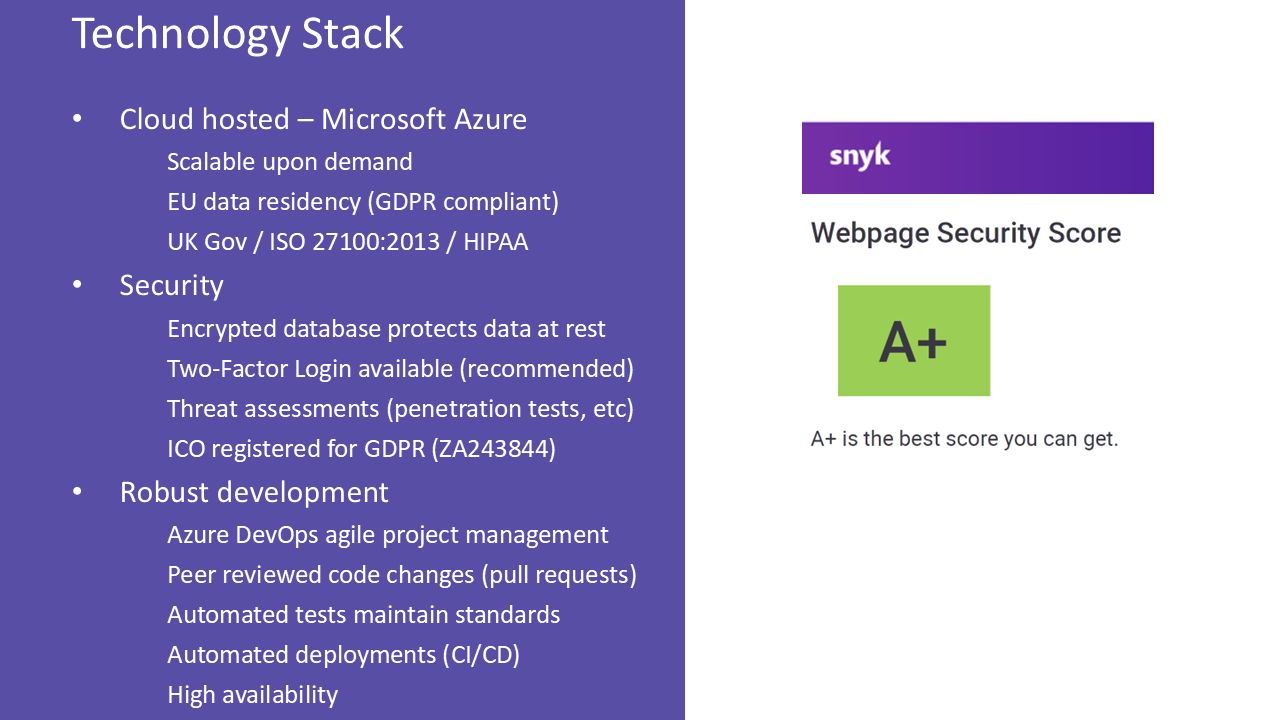Click 'Encrypted database protects data at rest'
This screenshot has height=720, width=1280.
pyautogui.click(x=386, y=329)
